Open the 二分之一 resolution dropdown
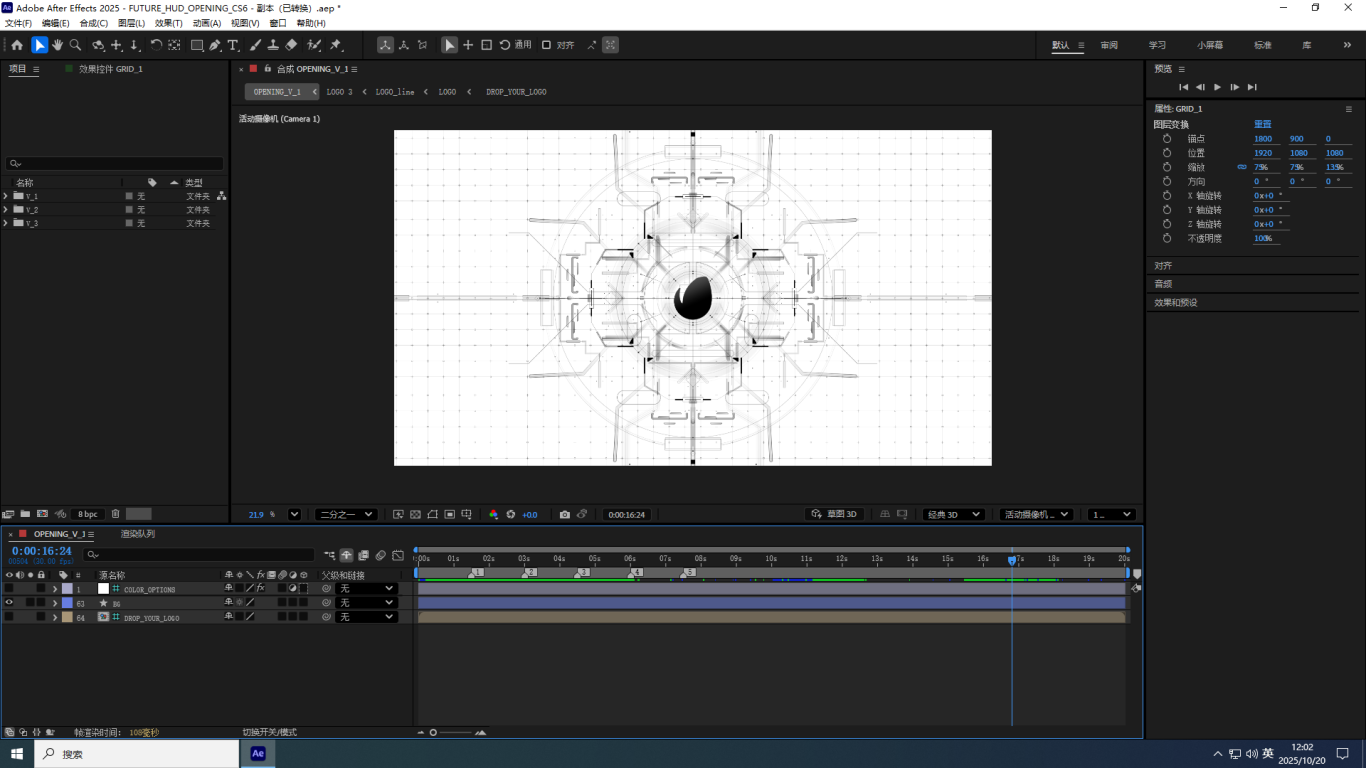This screenshot has height=768, width=1366. click(x=346, y=514)
